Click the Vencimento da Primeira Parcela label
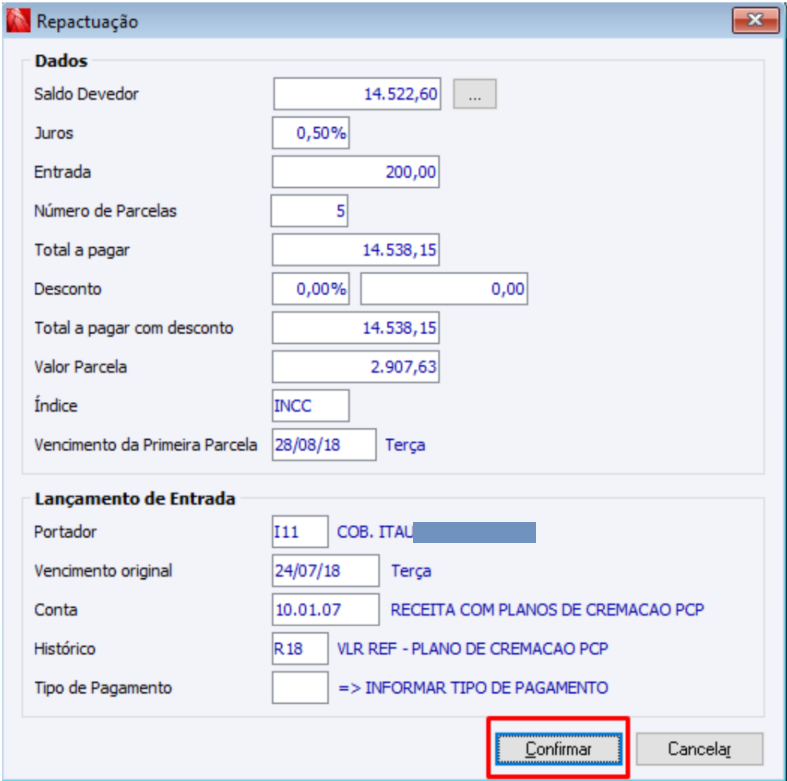The width and height of the screenshot is (787, 781). (x=146, y=445)
